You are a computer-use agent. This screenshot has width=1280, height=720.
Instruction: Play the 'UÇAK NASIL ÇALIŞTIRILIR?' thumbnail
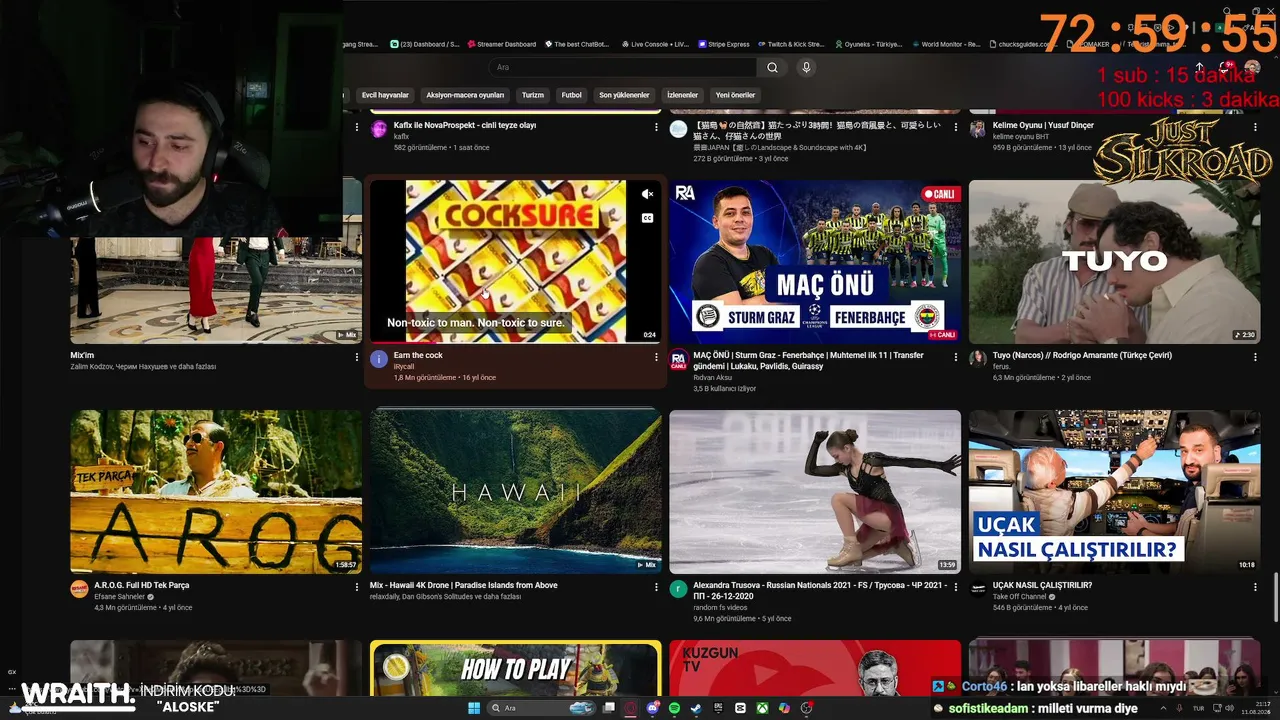pyautogui.click(x=1114, y=491)
